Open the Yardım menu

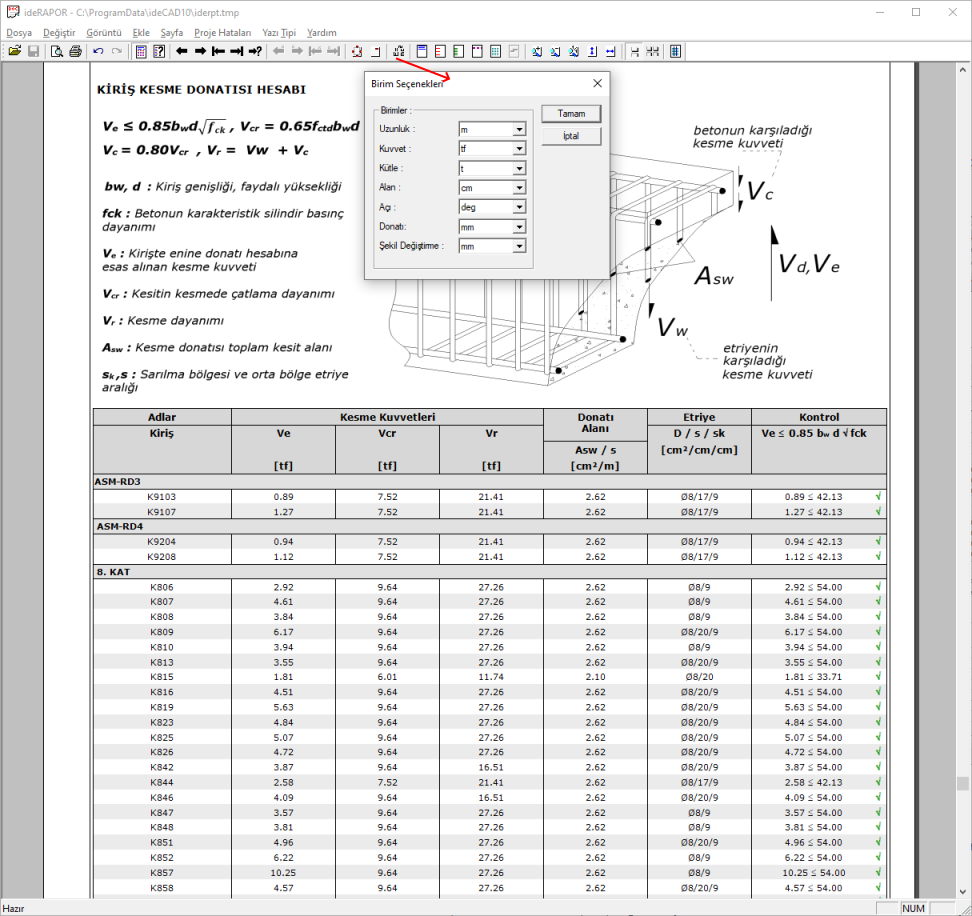322,32
